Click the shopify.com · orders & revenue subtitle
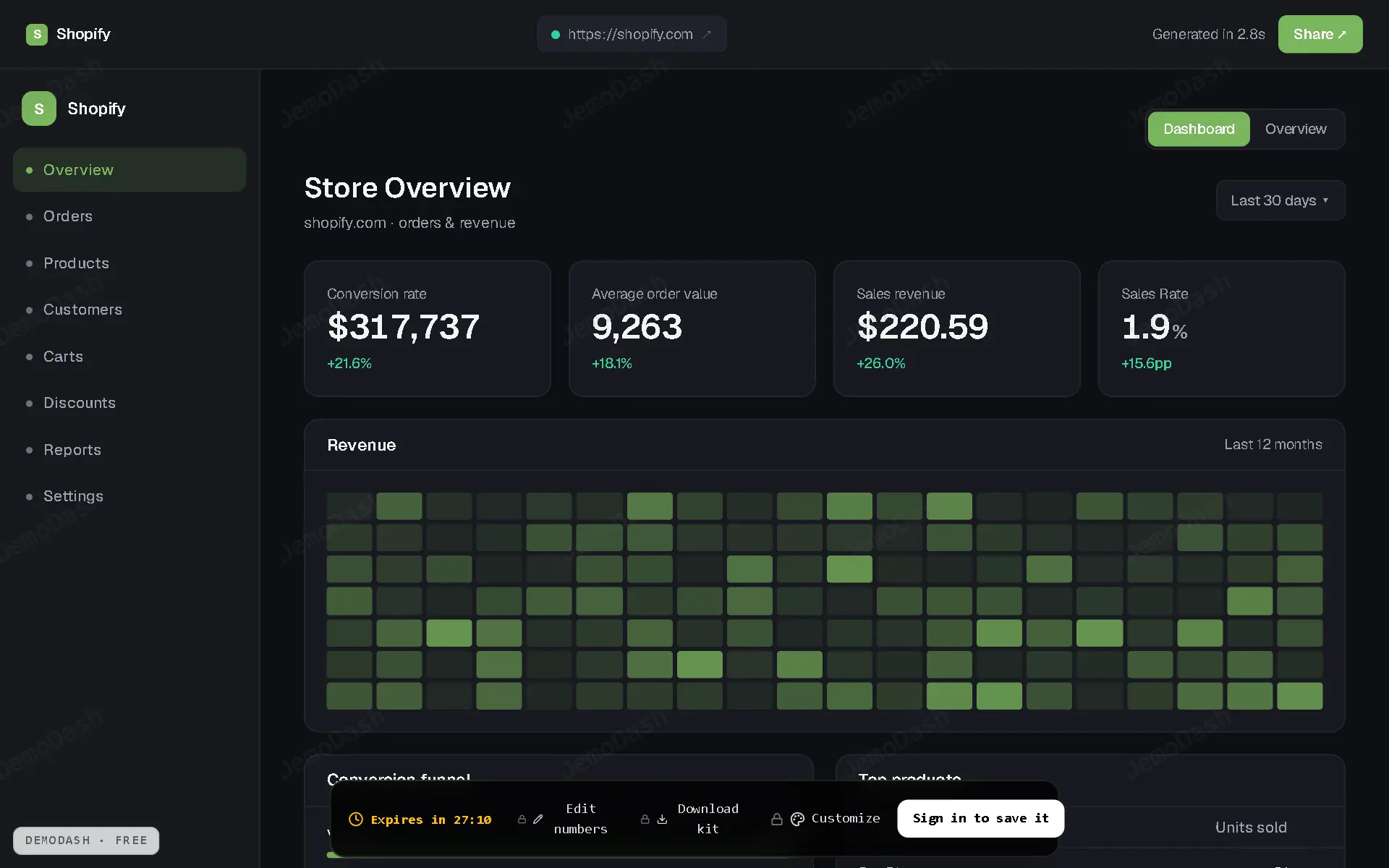 (x=409, y=223)
